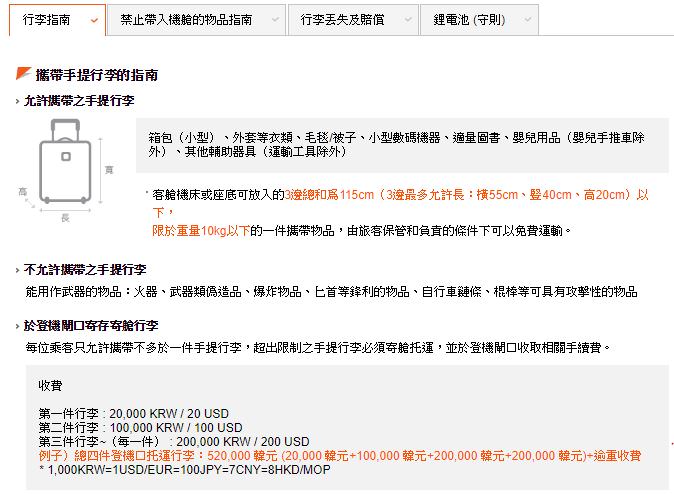
Task: Click the 高 label on the suitcase diagram
Action: pos(23,191)
